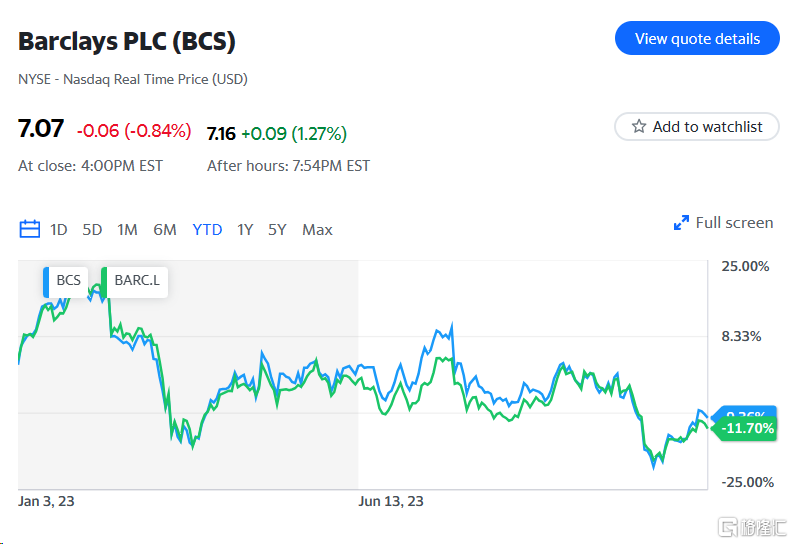The height and width of the screenshot is (544, 793).
Task: Click the BCS series legend label
Action: pyautogui.click(x=68, y=281)
